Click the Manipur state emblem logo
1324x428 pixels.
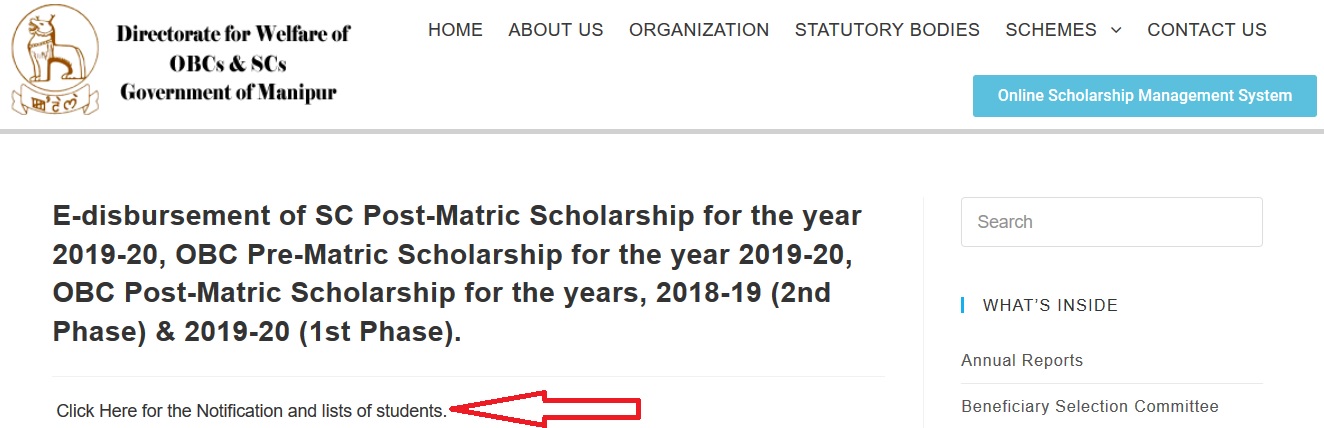(56, 63)
